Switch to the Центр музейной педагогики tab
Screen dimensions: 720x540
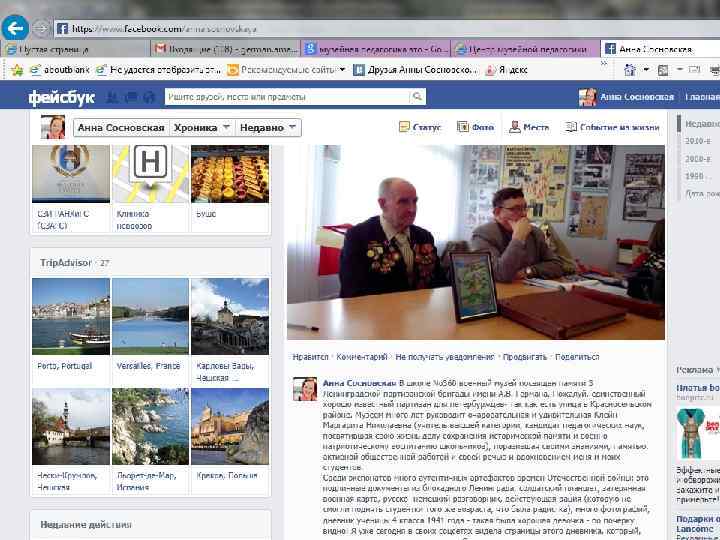tap(526, 49)
